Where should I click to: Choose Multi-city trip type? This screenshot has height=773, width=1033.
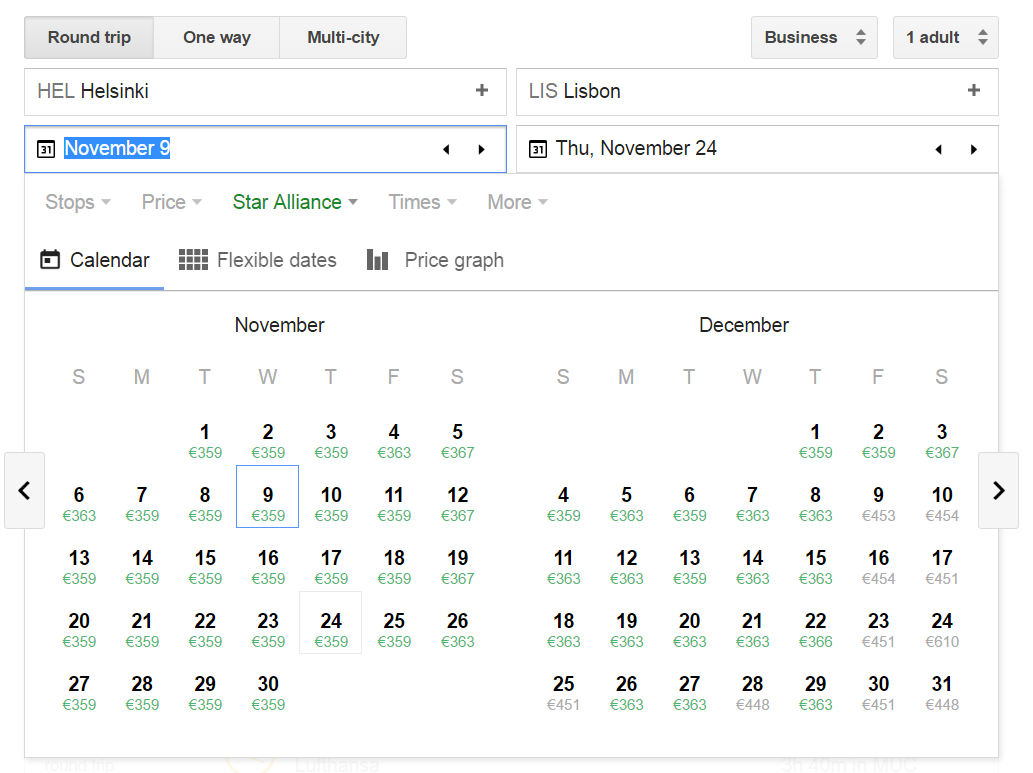tap(343, 38)
